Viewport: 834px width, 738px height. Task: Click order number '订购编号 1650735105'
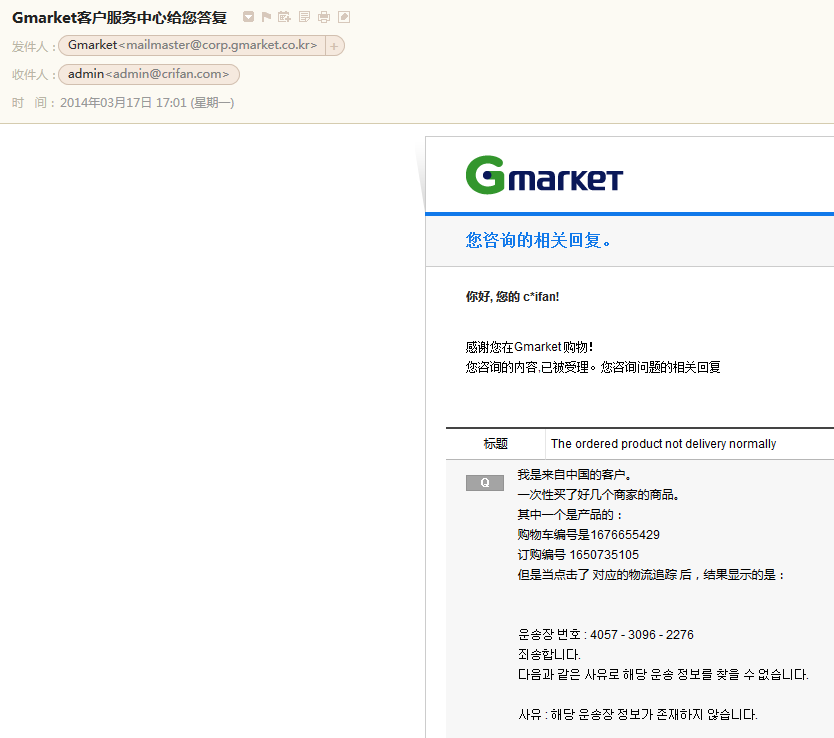tap(578, 555)
